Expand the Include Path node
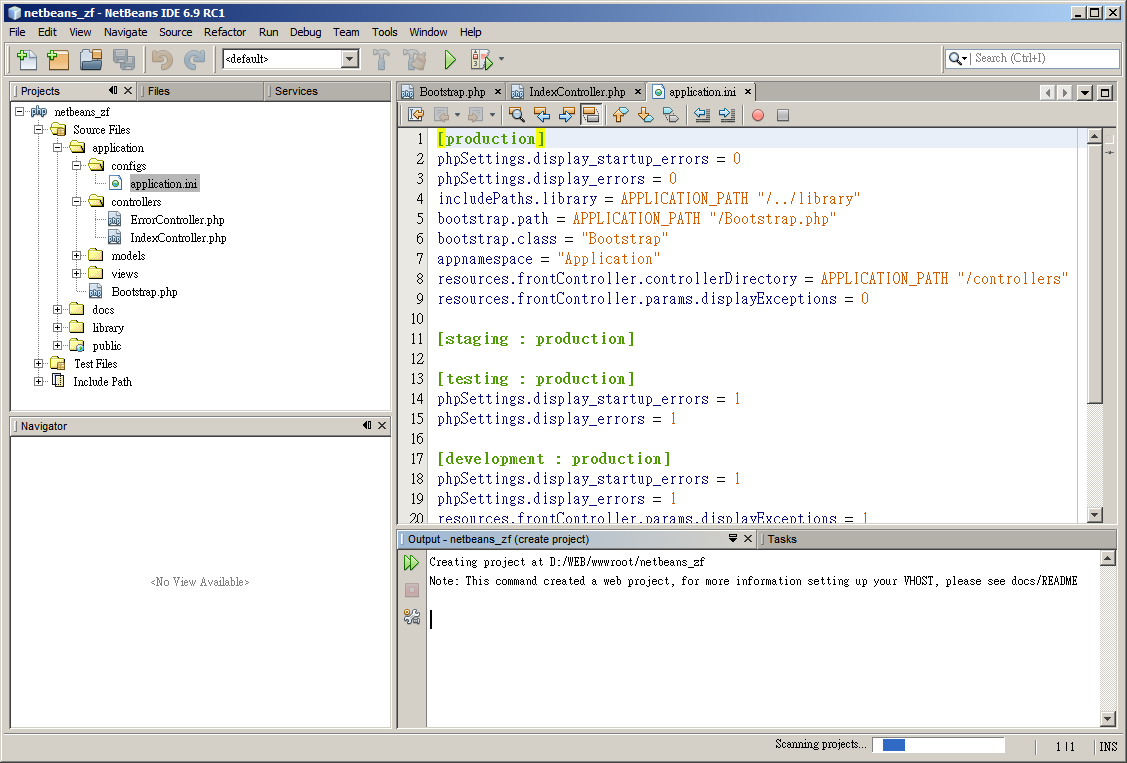Viewport: 1127px width, 763px height. 39,382
